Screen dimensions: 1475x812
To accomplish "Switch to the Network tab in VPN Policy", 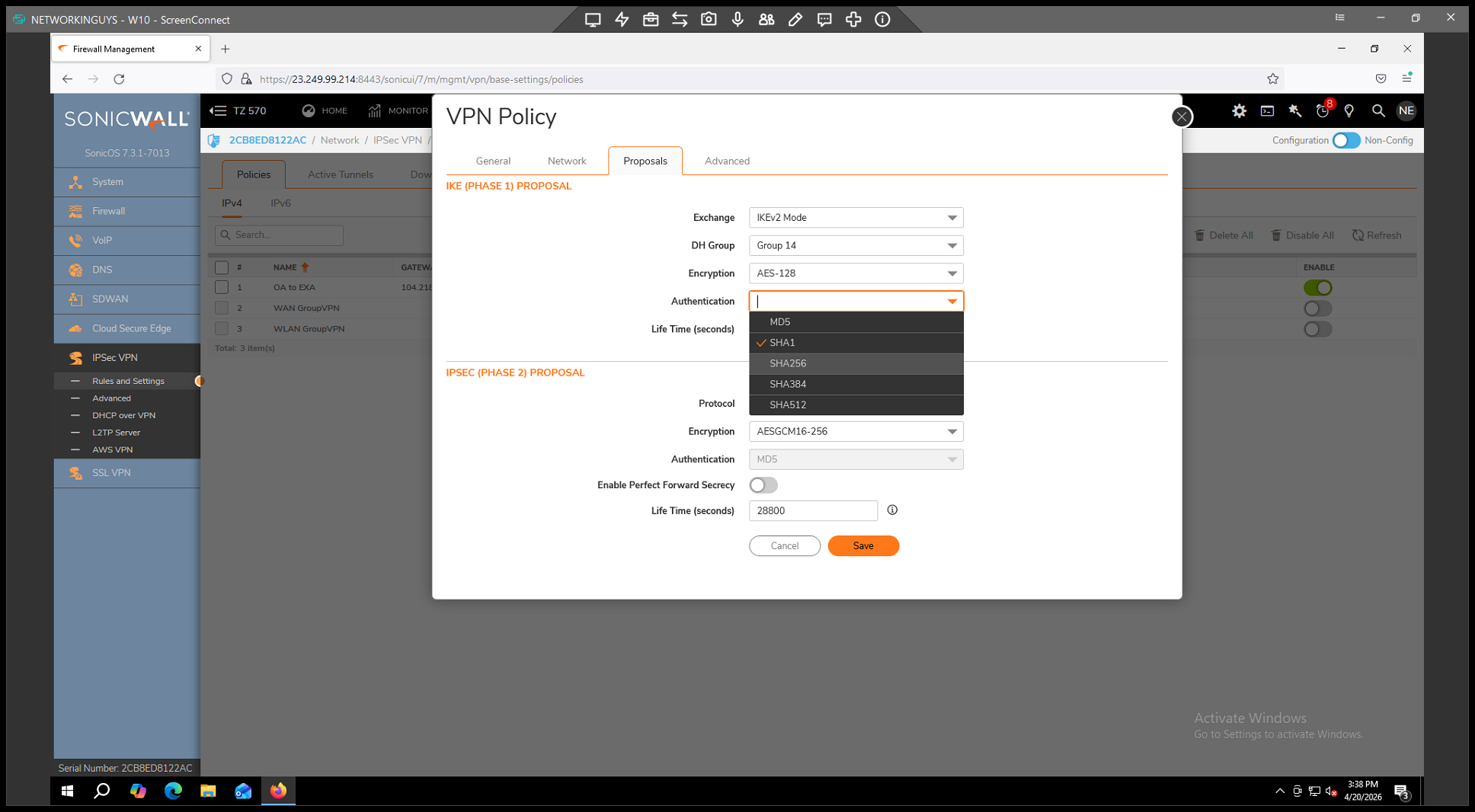I will 566,161.
